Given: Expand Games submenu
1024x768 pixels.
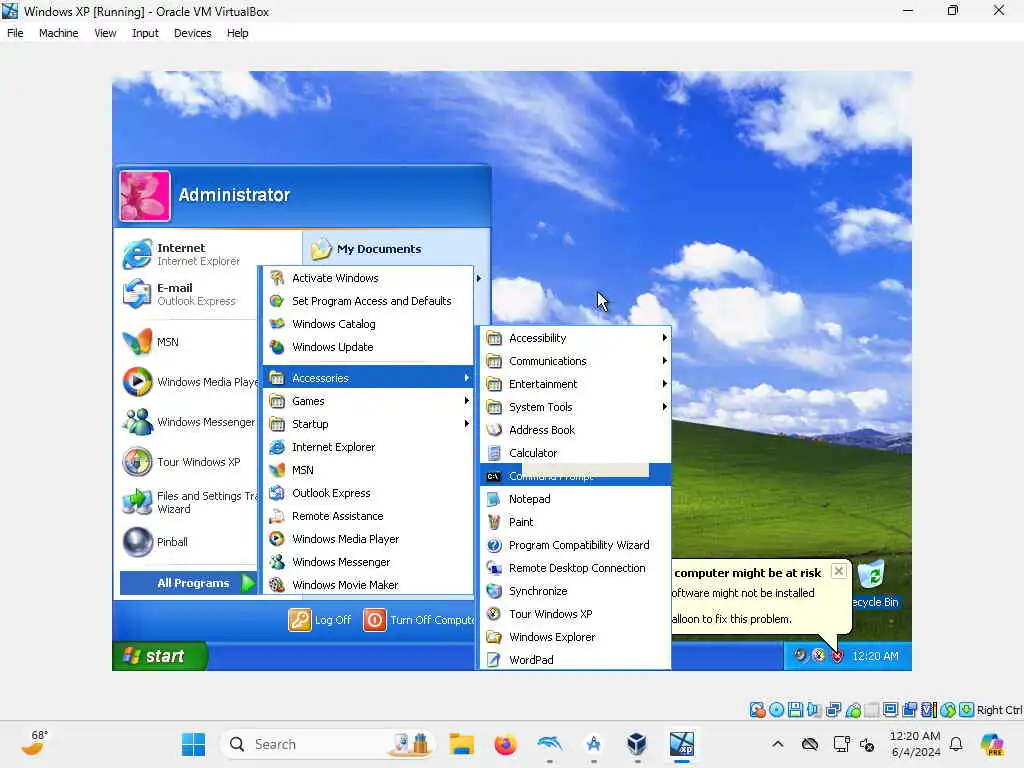Looking at the screenshot, I should click(368, 400).
